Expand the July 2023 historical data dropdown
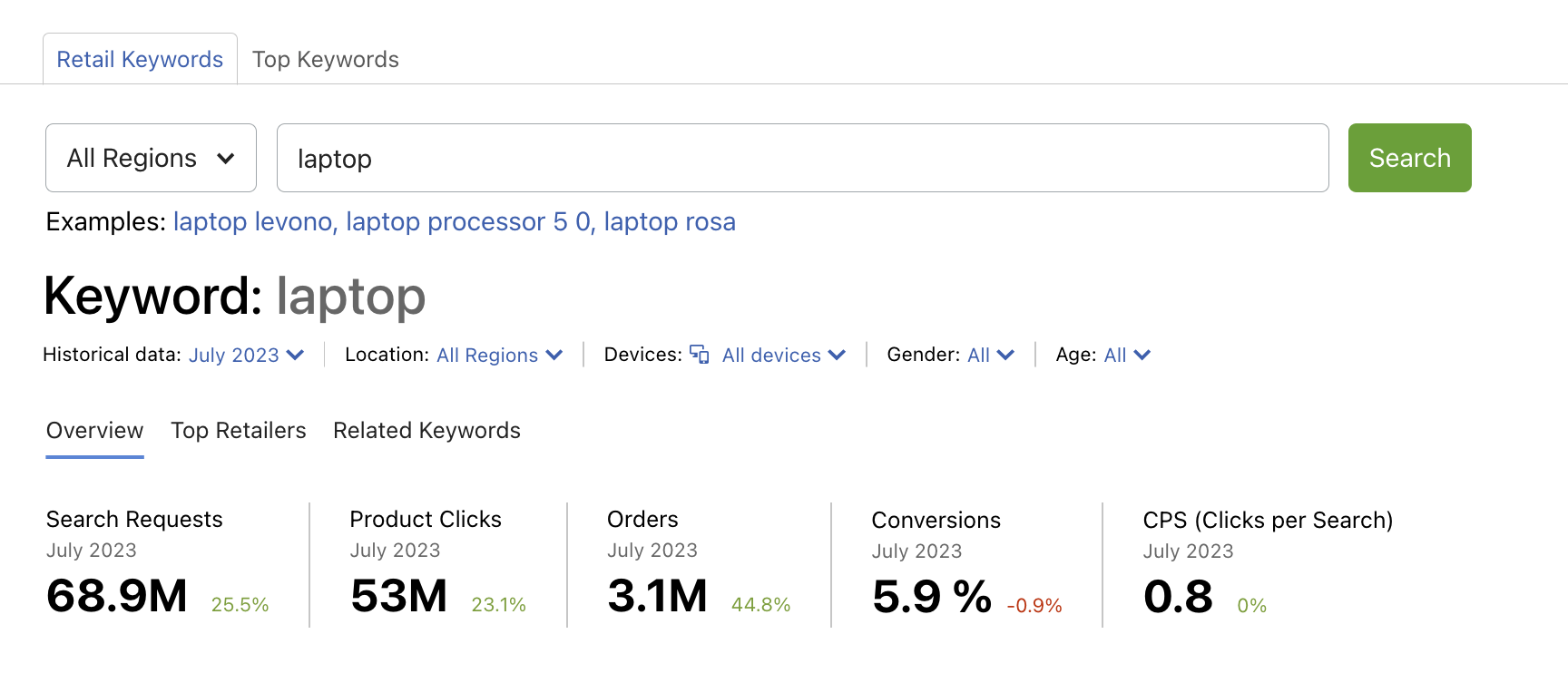This screenshot has height=673, width=1568. 246,355
